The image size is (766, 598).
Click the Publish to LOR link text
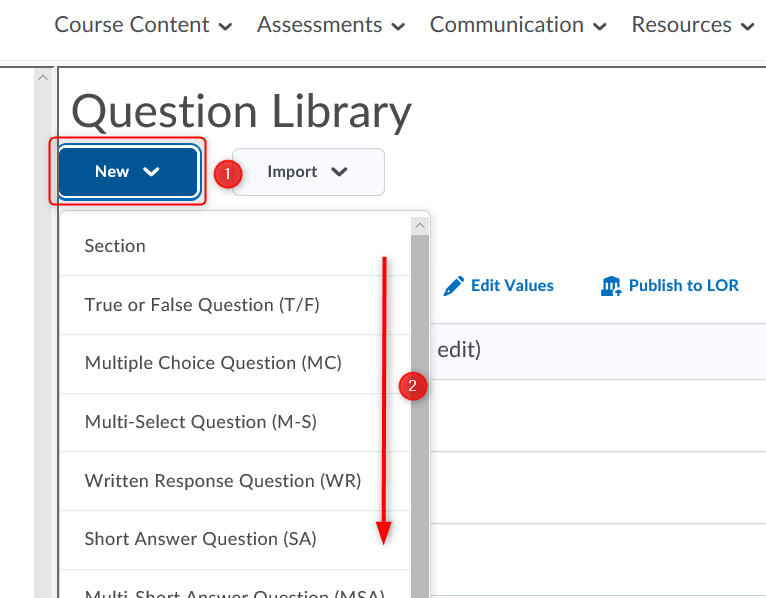(x=684, y=286)
